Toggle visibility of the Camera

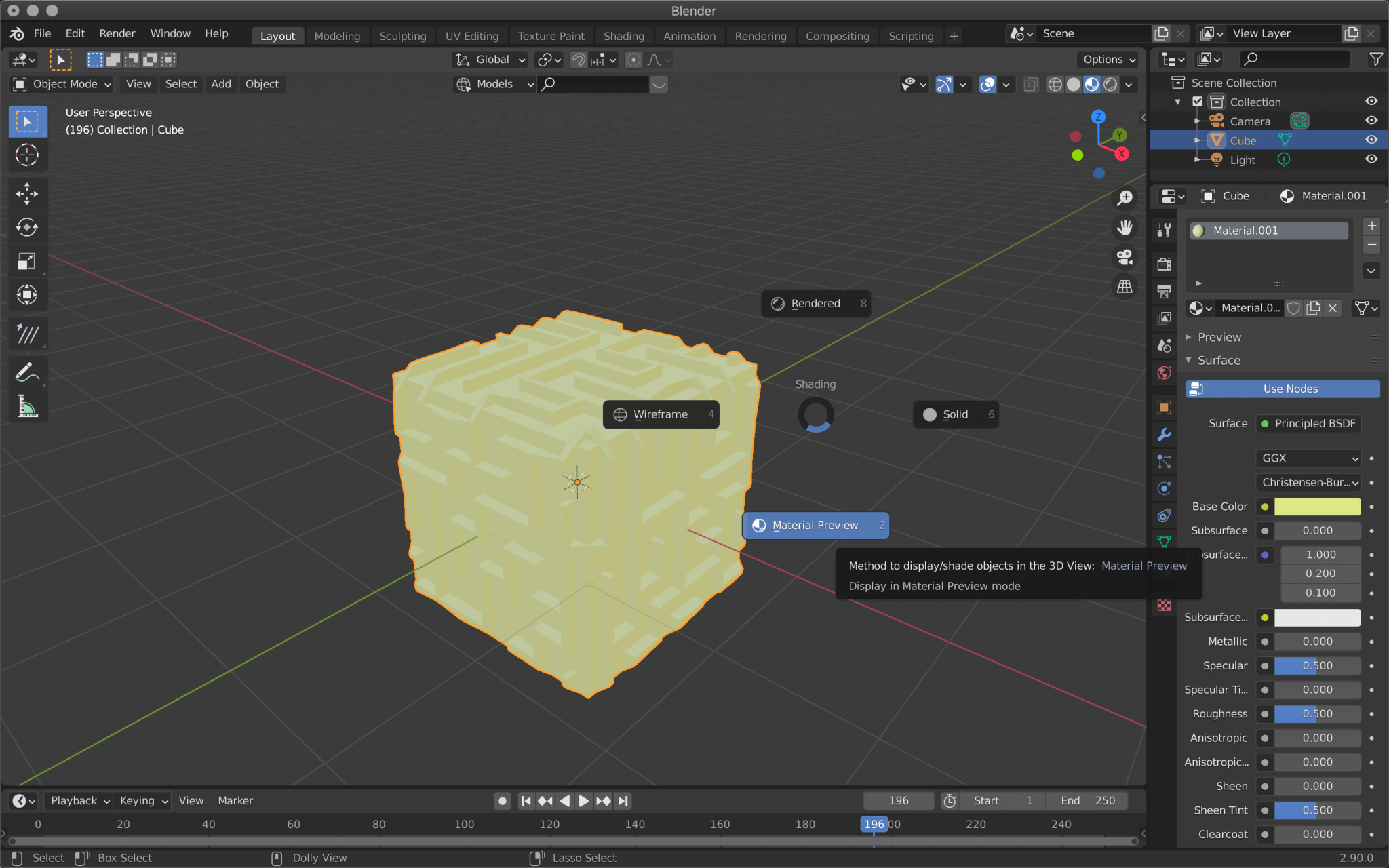pos(1371,120)
